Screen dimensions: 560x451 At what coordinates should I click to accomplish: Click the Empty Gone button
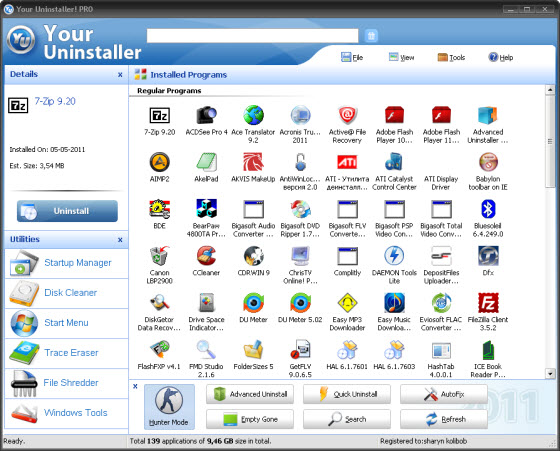[250, 419]
